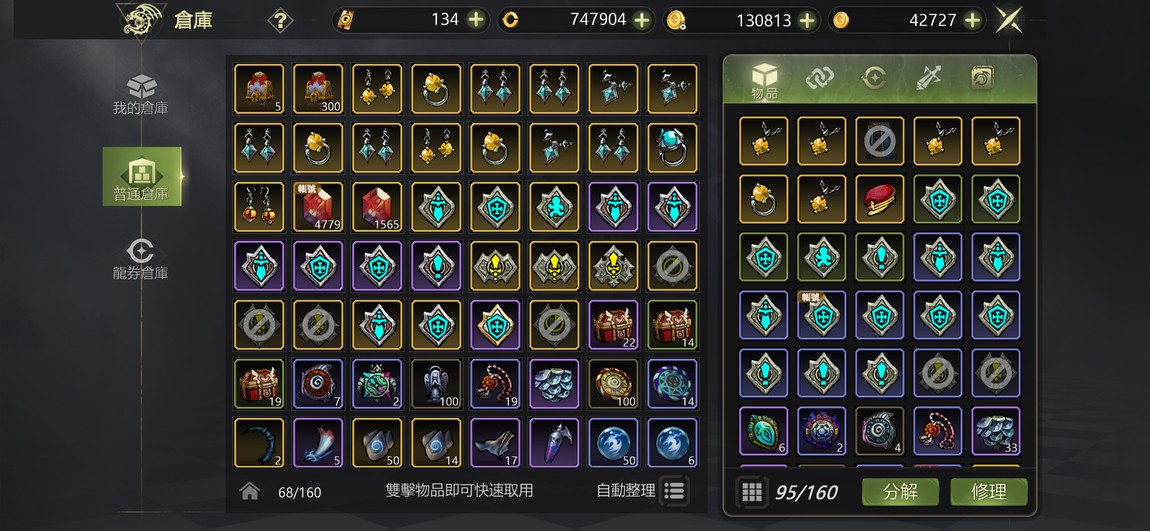Screen dimensions: 1150x531
Task: Switch to 龍券倉庫 tab
Action: click(x=141, y=260)
